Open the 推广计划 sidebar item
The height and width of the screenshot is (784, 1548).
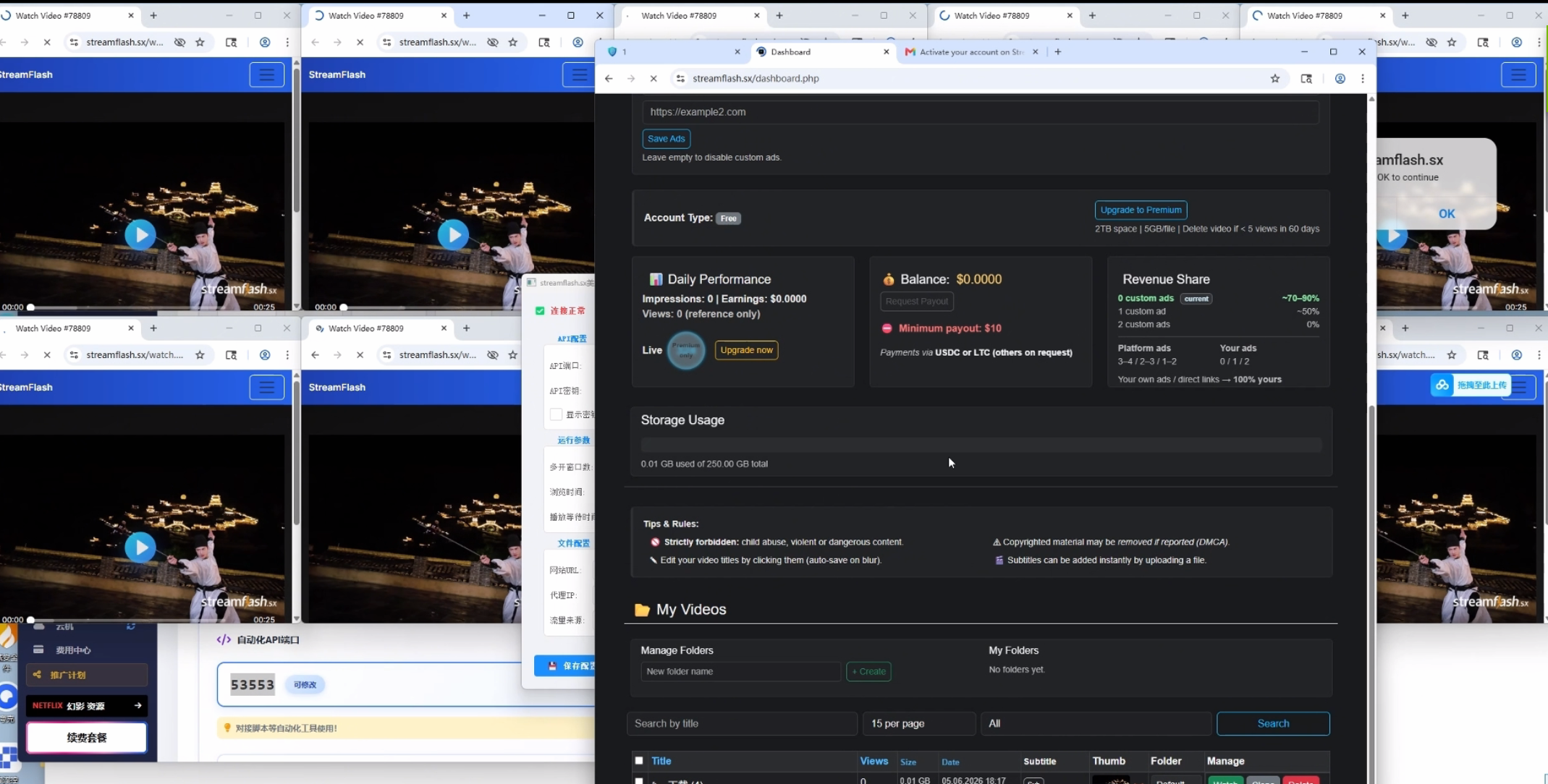tap(87, 675)
